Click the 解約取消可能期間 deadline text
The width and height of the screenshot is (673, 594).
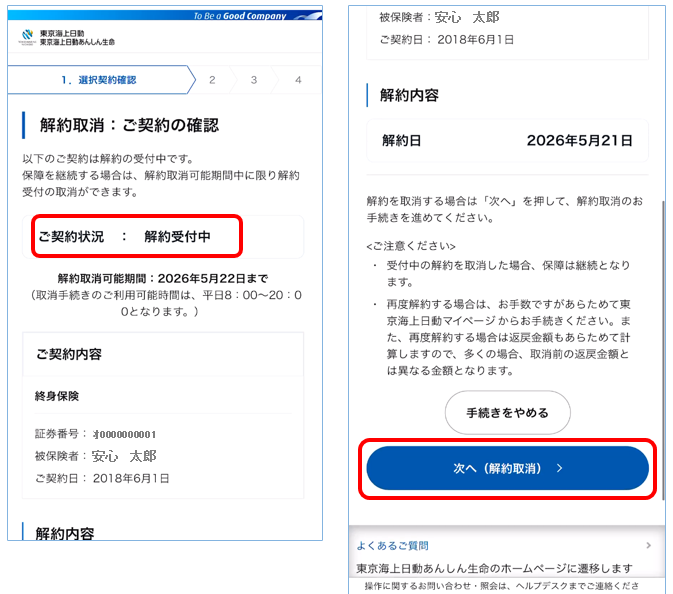coord(164,278)
